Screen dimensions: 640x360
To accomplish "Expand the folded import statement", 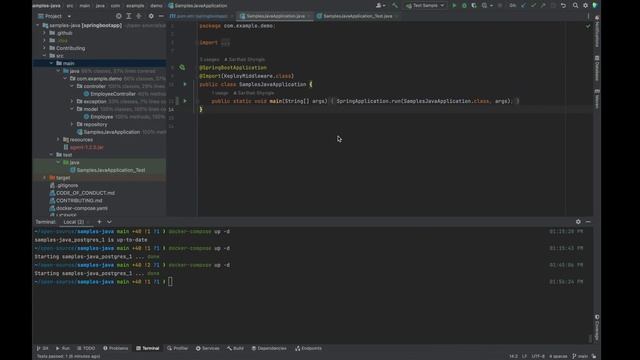I will (225, 42).
